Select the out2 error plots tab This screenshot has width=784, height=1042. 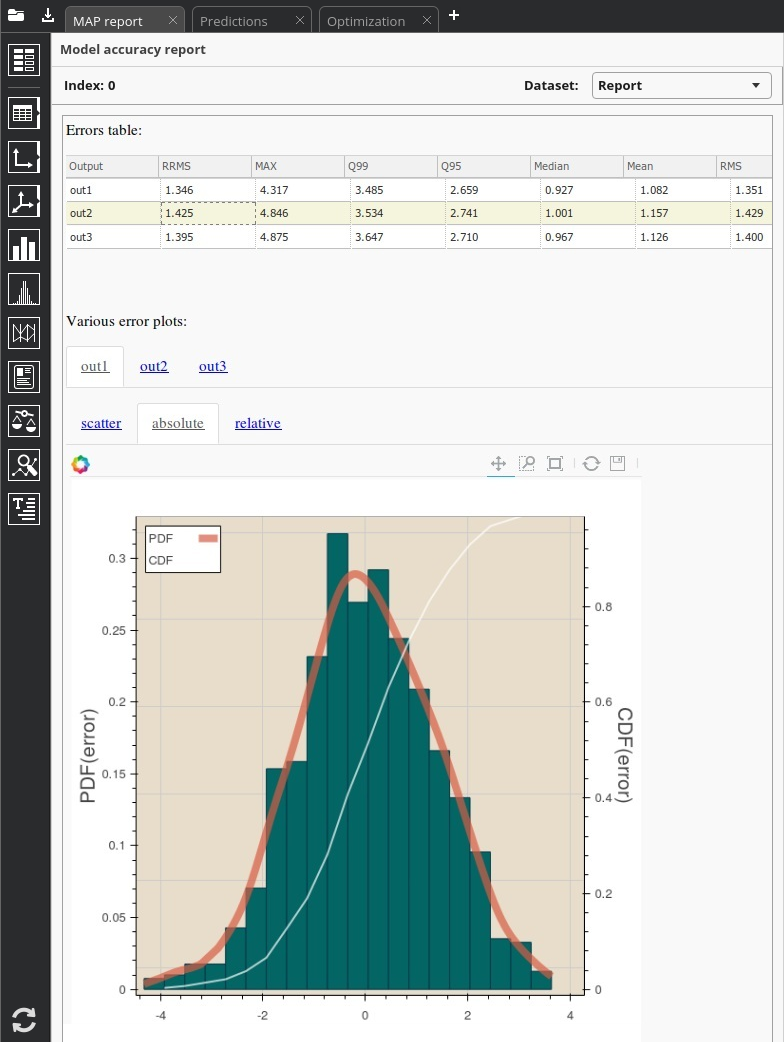[154, 366]
